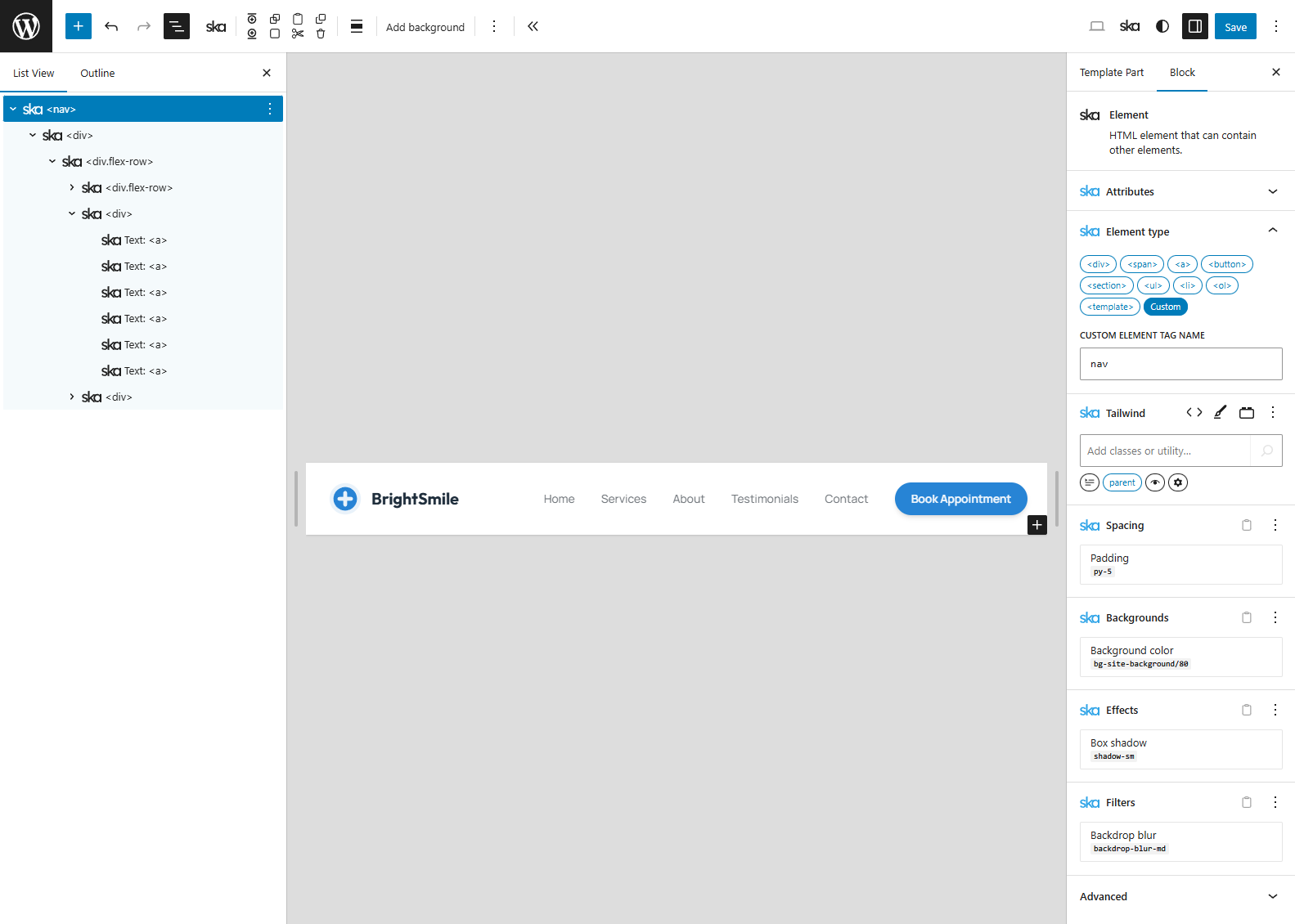Click the gear icon below class input
Viewport: 1295px width, 924px height.
click(1178, 482)
